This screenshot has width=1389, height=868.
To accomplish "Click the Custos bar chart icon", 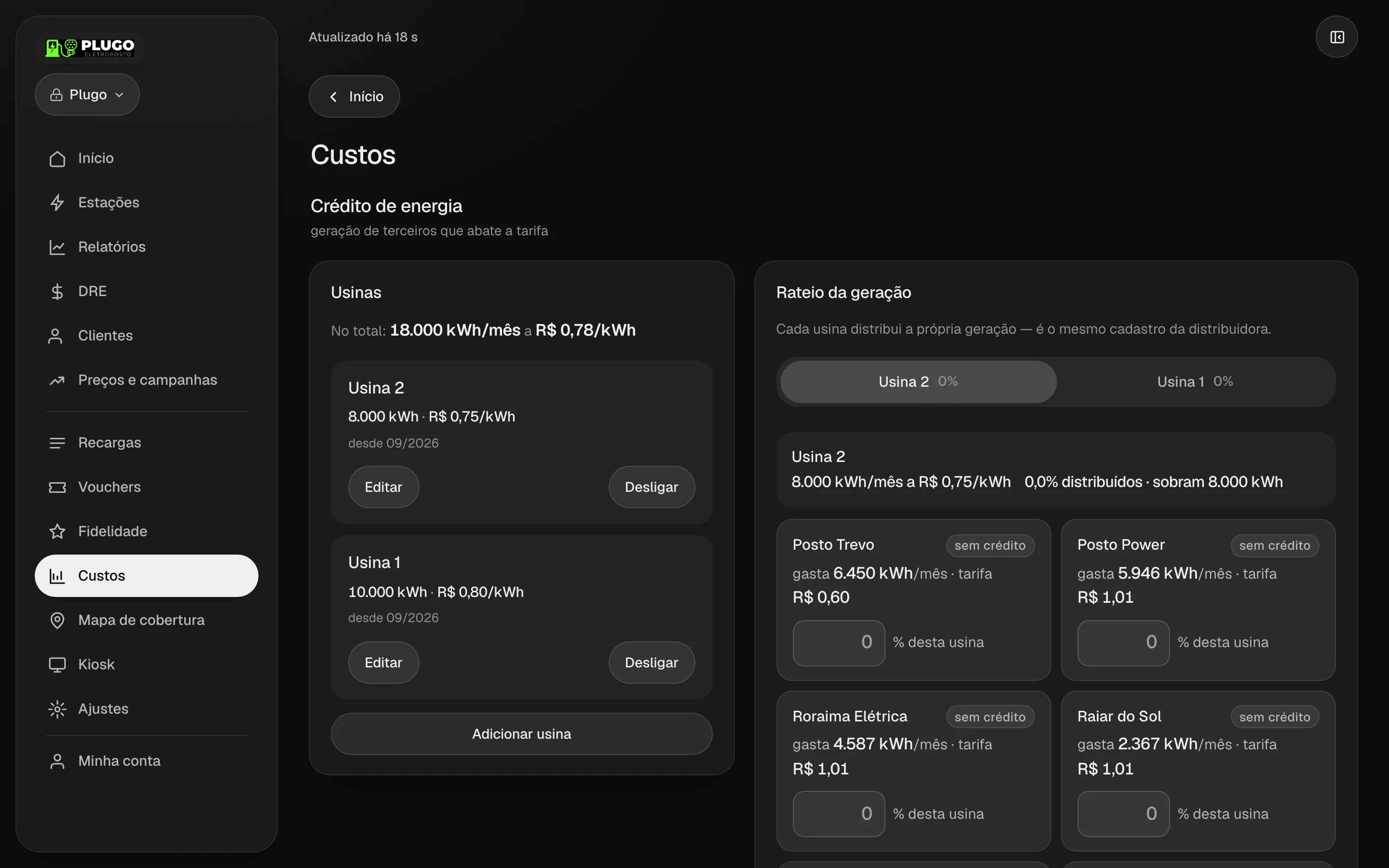I will [57, 576].
